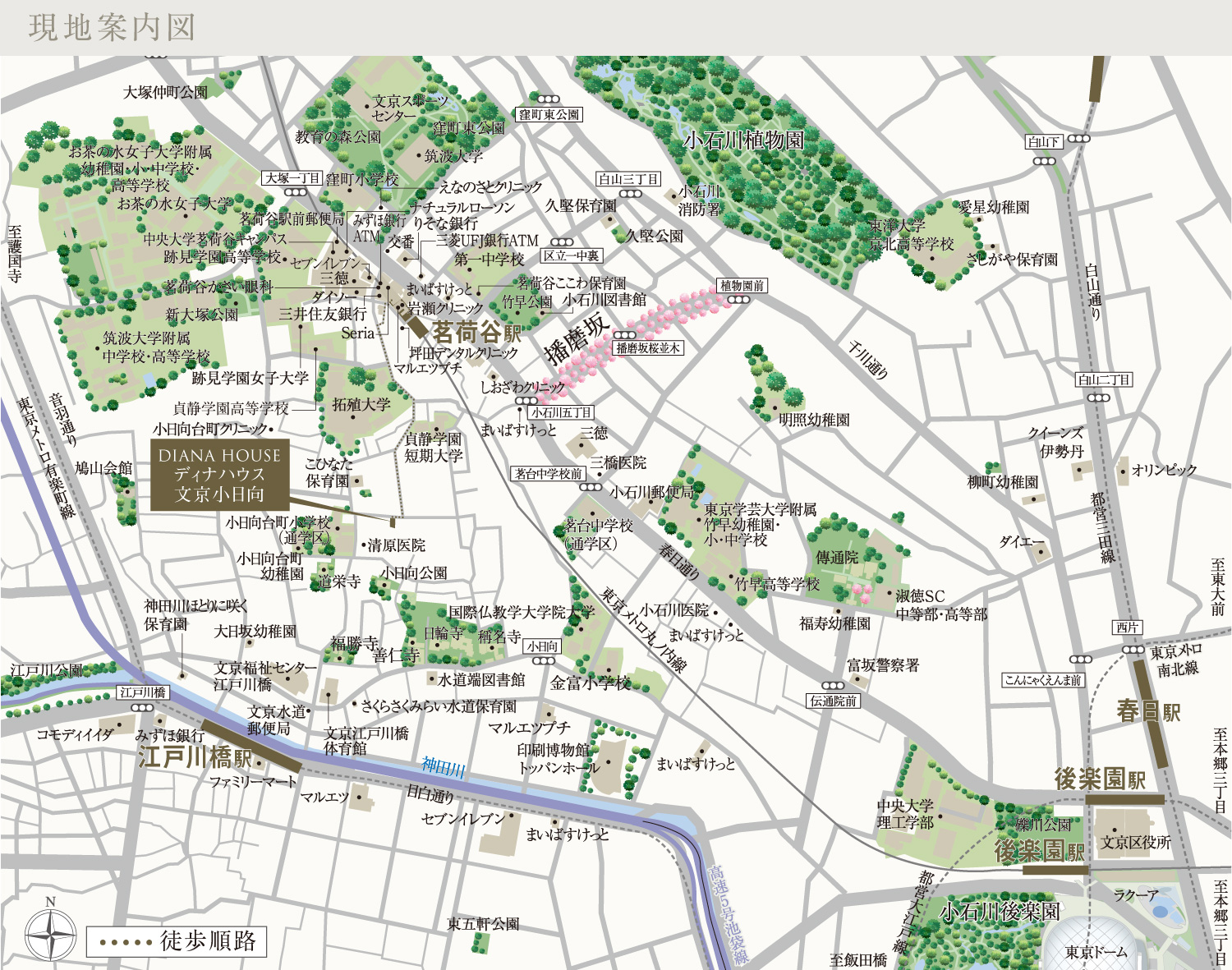Click the 現地案内図 title heading
This screenshot has width=1232, height=970.
(113, 28)
